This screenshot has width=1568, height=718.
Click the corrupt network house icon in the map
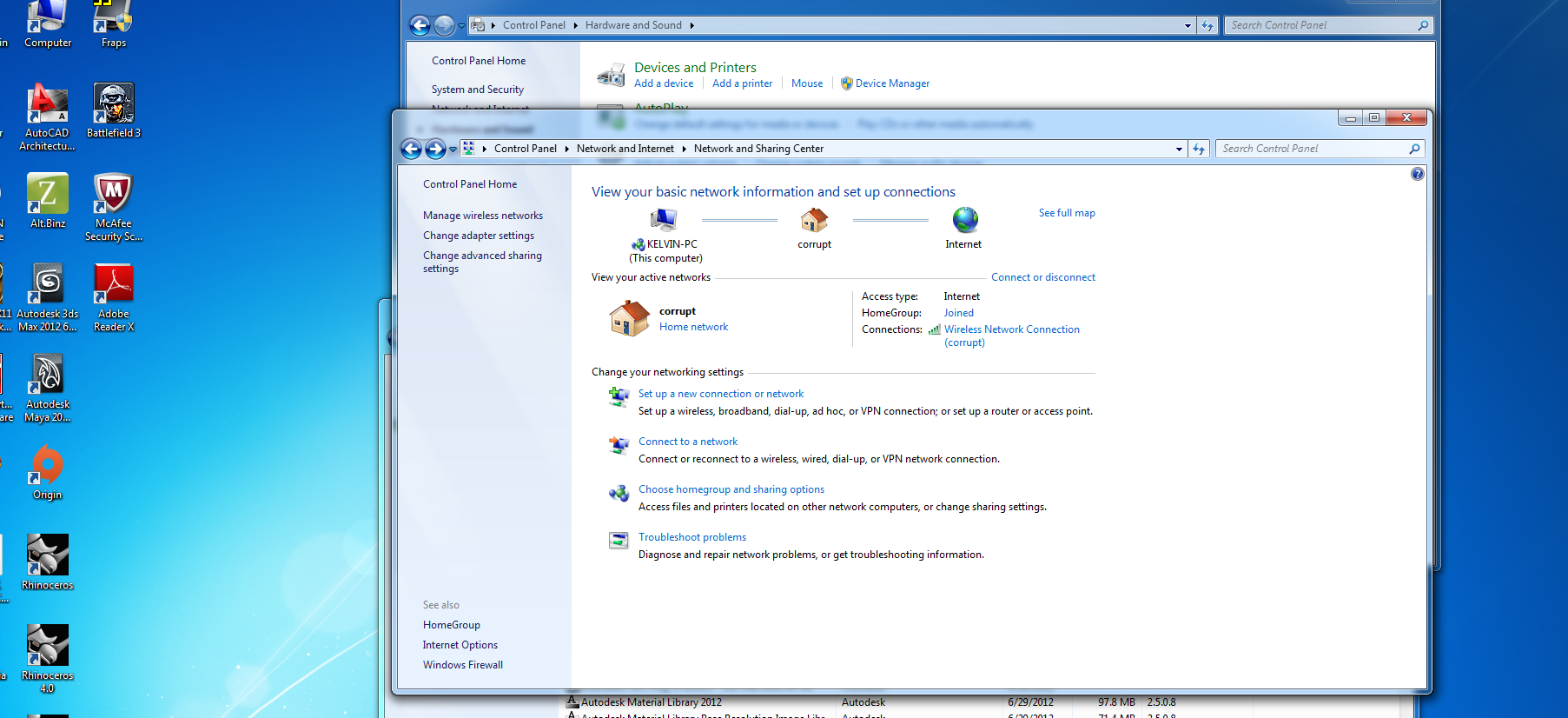[x=814, y=220]
